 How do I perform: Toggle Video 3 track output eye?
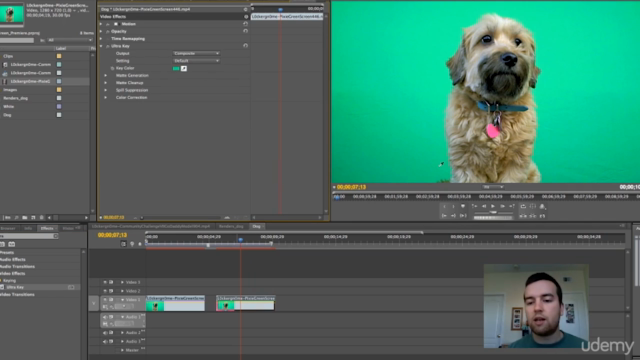point(105,282)
